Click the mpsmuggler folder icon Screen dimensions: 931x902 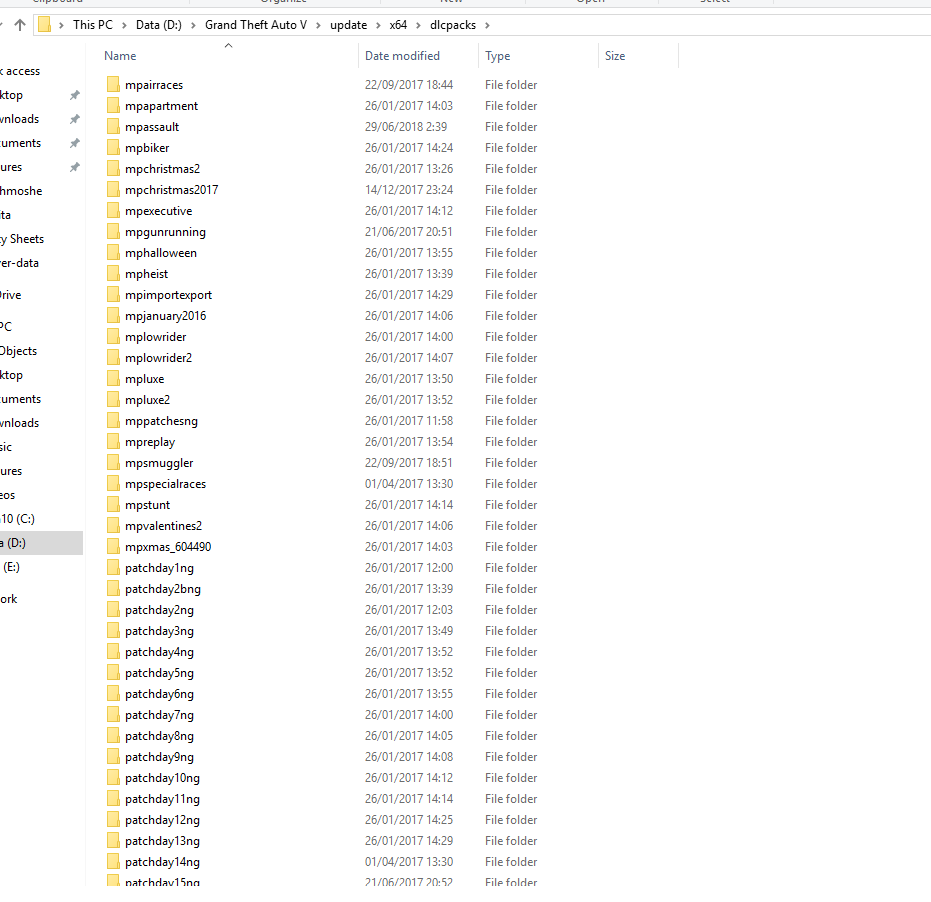[113, 463]
